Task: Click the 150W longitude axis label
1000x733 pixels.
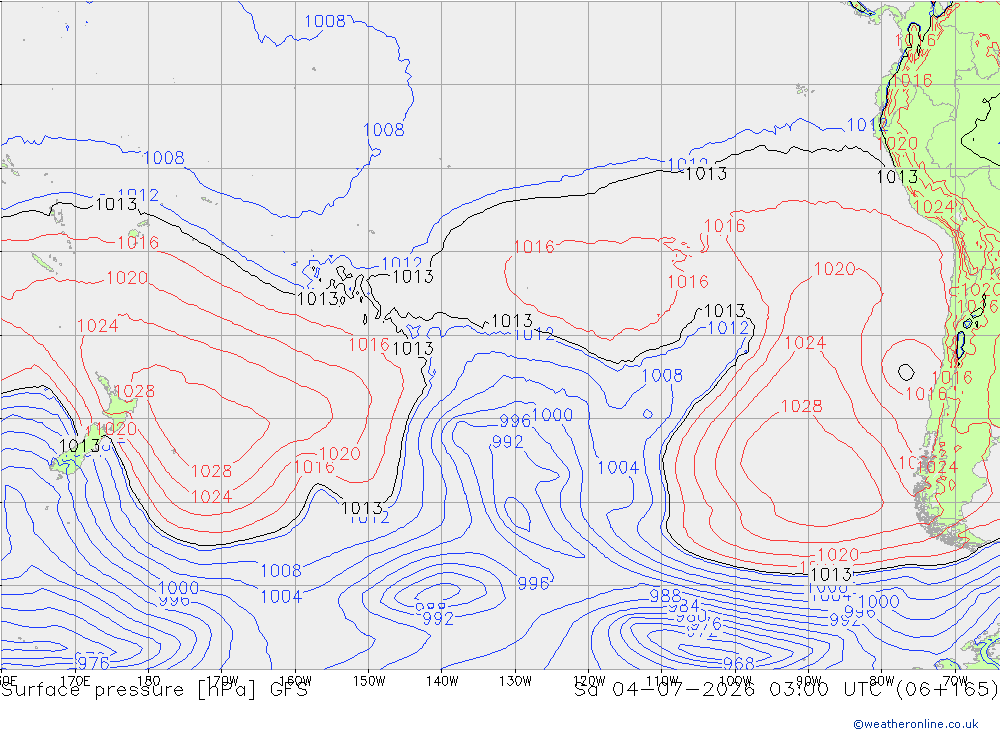Action: click(x=369, y=681)
